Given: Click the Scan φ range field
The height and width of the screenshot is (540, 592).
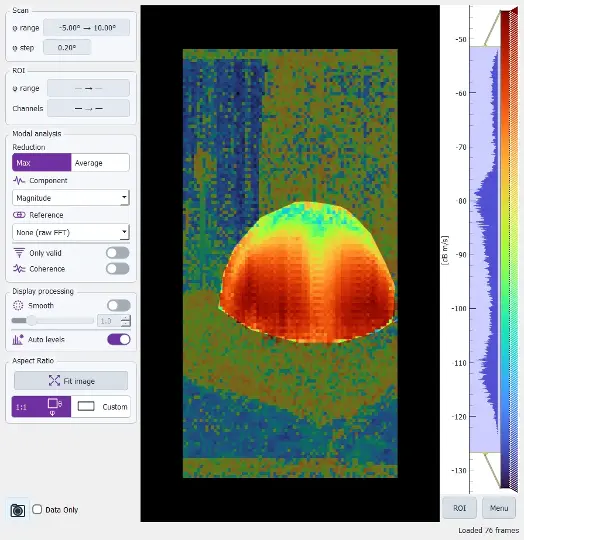Looking at the screenshot, I should pyautogui.click(x=86, y=28).
